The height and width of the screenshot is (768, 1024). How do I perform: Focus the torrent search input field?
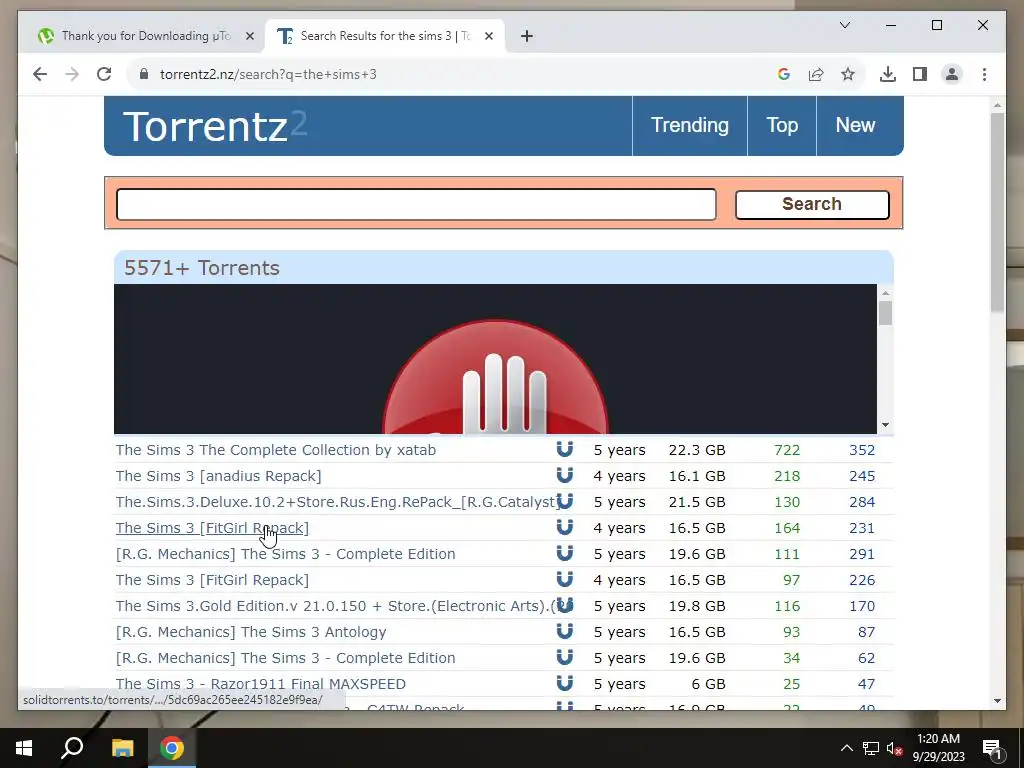(416, 204)
